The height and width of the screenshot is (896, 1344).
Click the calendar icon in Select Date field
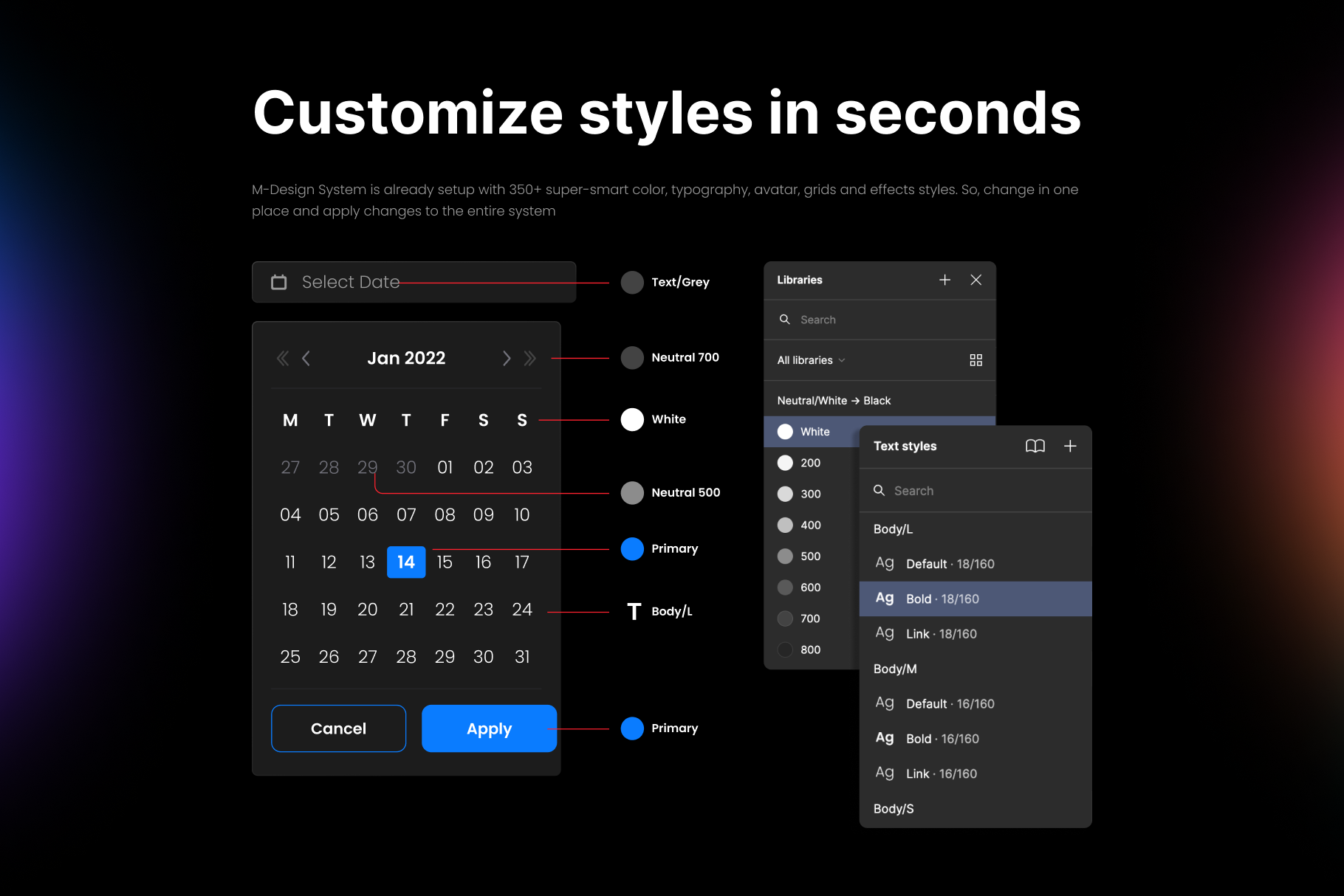[x=278, y=282]
